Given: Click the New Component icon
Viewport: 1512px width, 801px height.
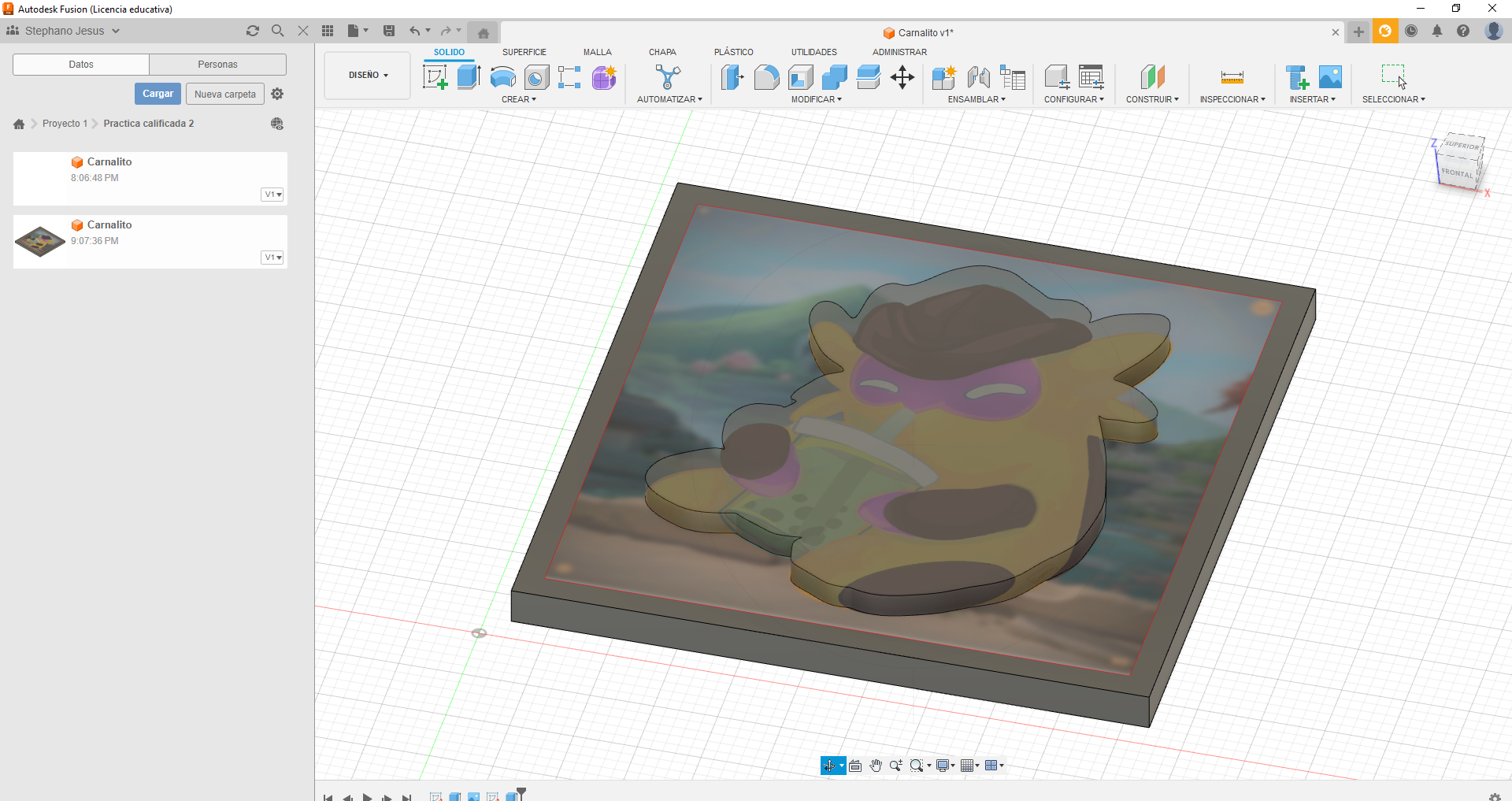Looking at the screenshot, I should [x=943, y=77].
